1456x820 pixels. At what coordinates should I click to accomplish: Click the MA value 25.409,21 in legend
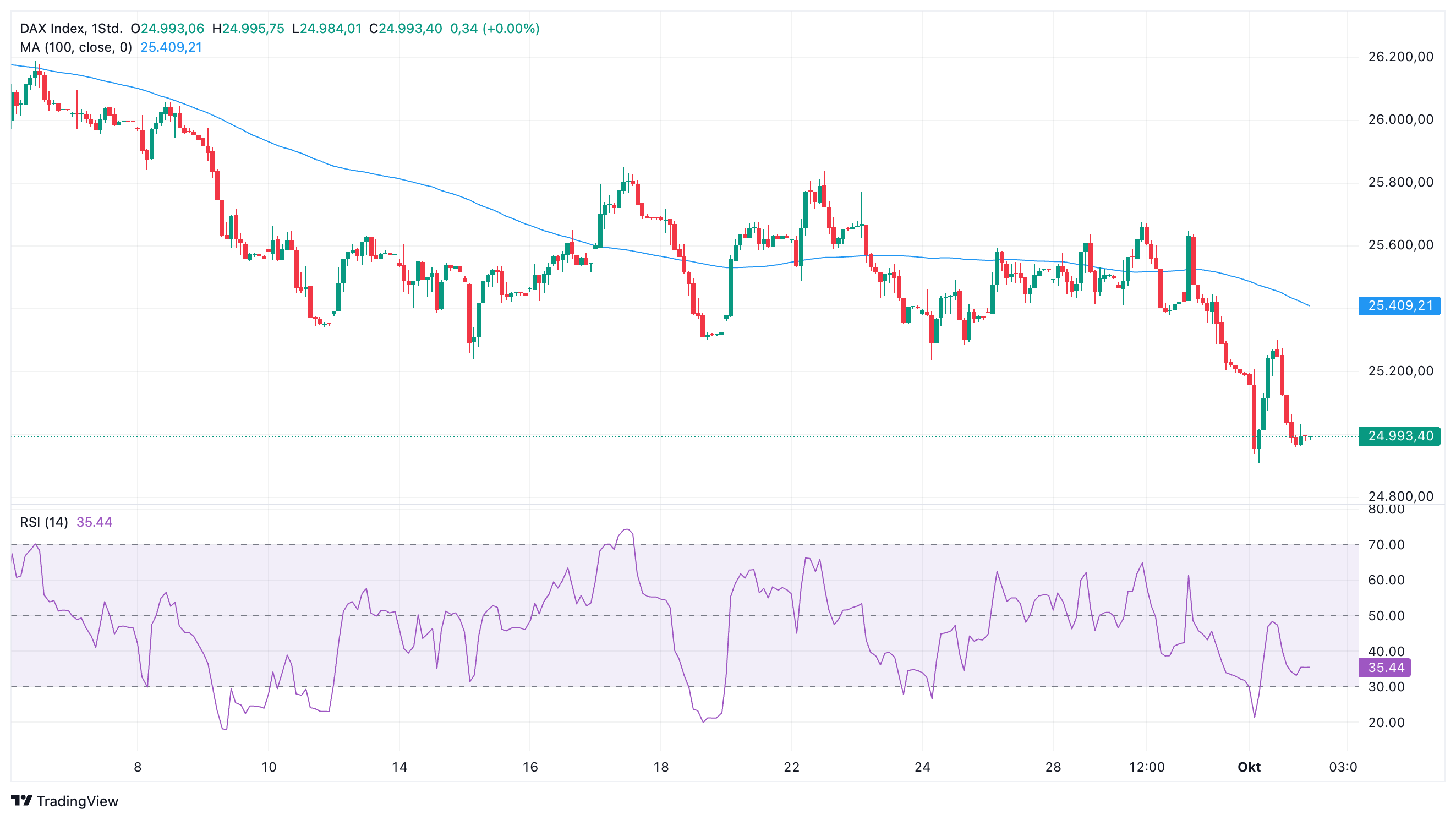pos(171,47)
